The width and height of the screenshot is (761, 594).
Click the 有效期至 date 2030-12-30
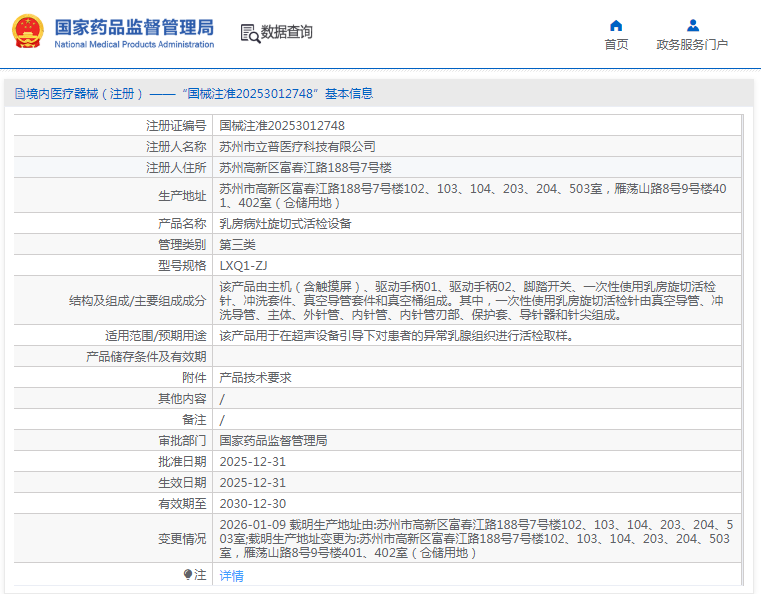point(252,504)
